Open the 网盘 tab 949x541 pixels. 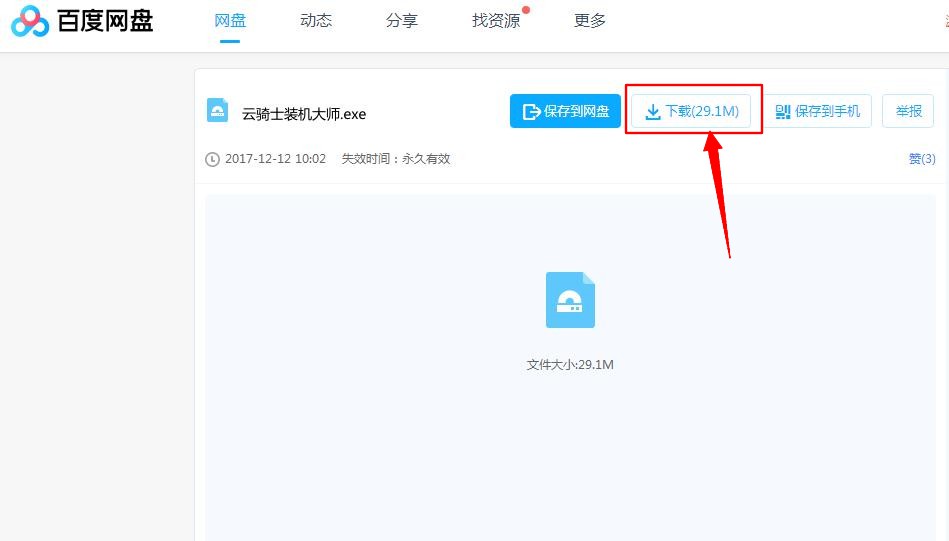point(230,21)
